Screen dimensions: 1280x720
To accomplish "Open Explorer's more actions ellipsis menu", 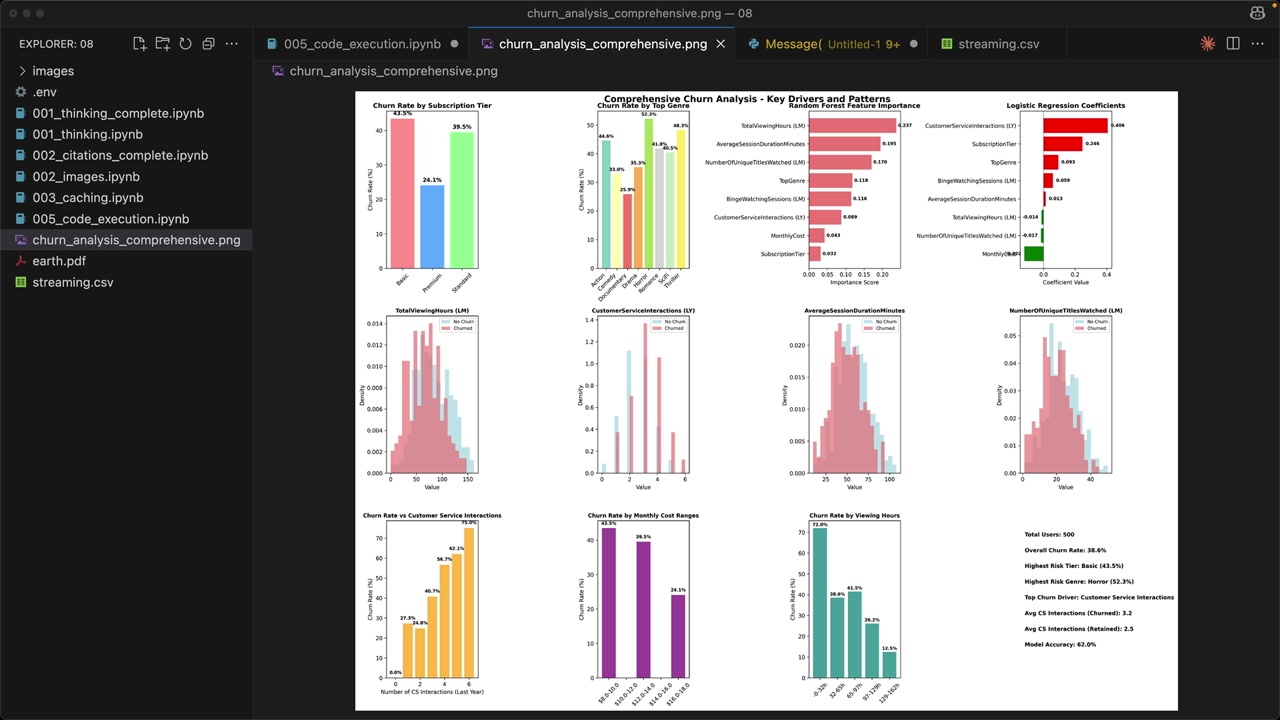I will tap(232, 44).
